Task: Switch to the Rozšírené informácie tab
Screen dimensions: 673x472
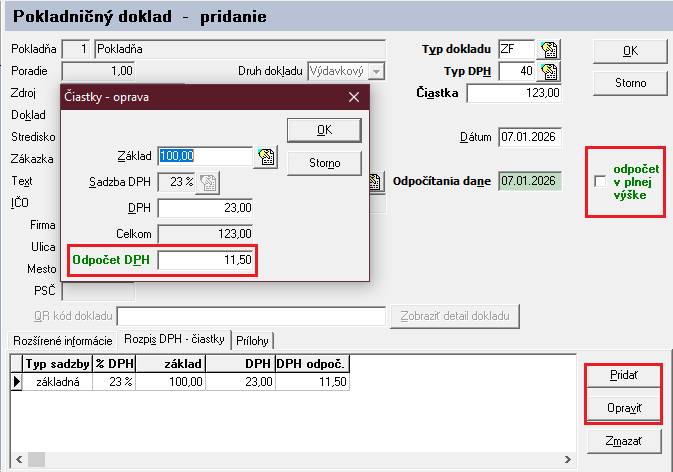Action: point(60,340)
